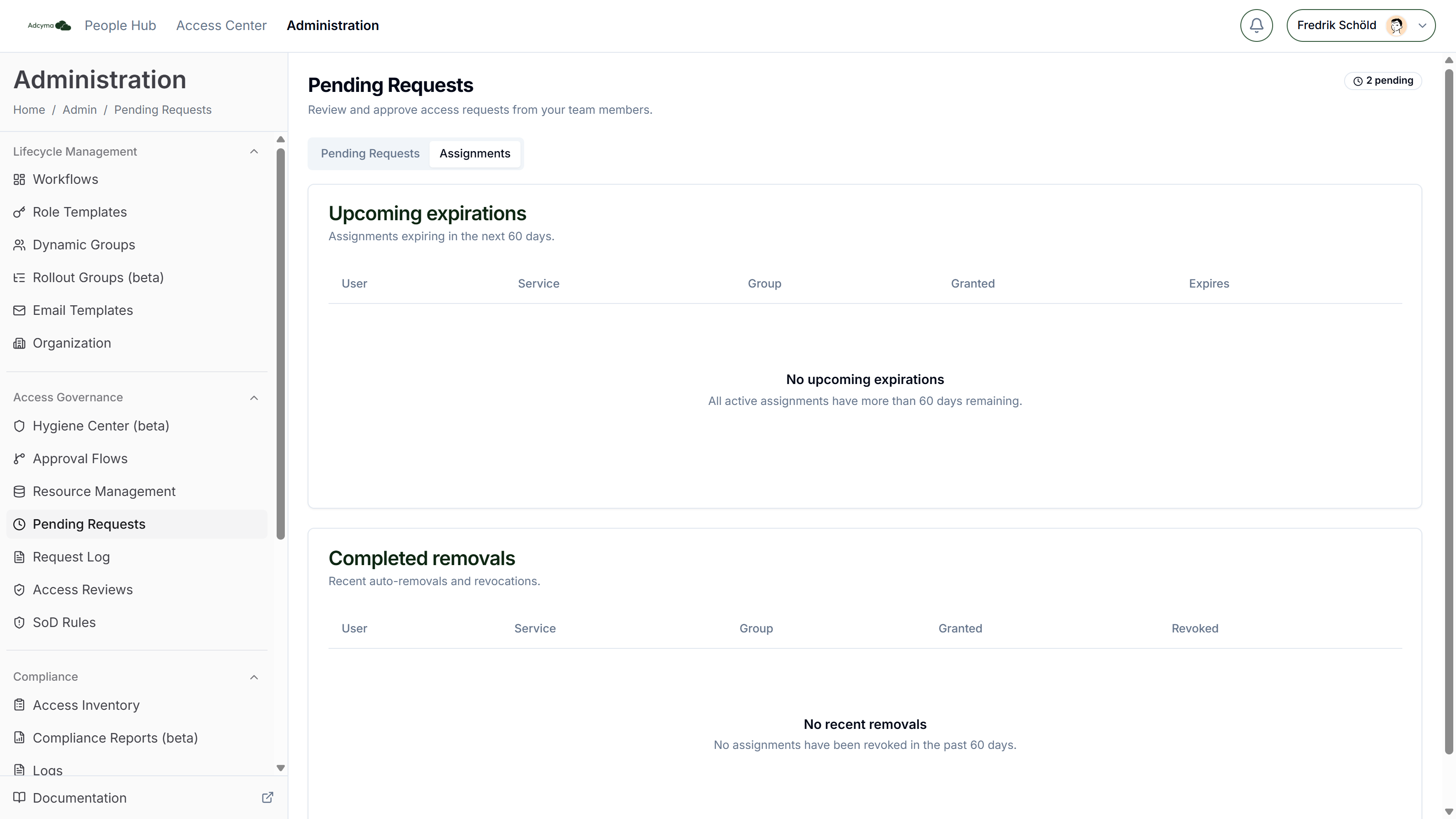Open the Documentation link
Image resolution: width=1456 pixels, height=819 pixels.
pos(144,798)
